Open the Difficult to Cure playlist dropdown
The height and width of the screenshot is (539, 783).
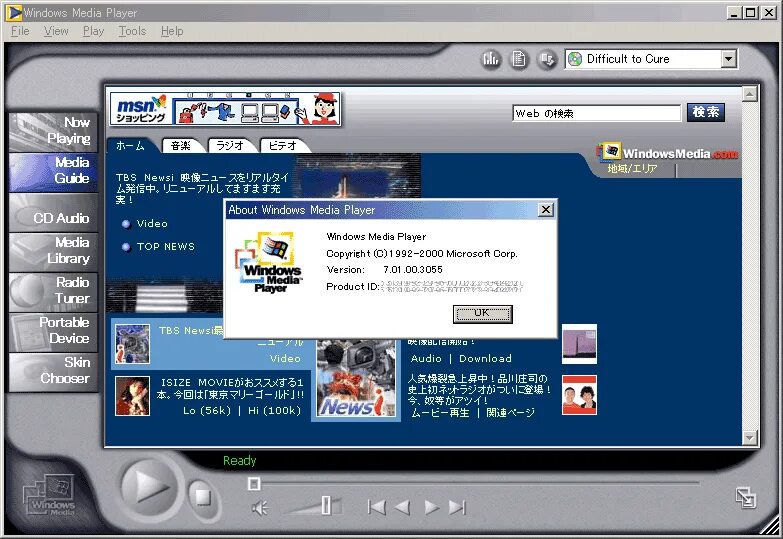coord(729,59)
